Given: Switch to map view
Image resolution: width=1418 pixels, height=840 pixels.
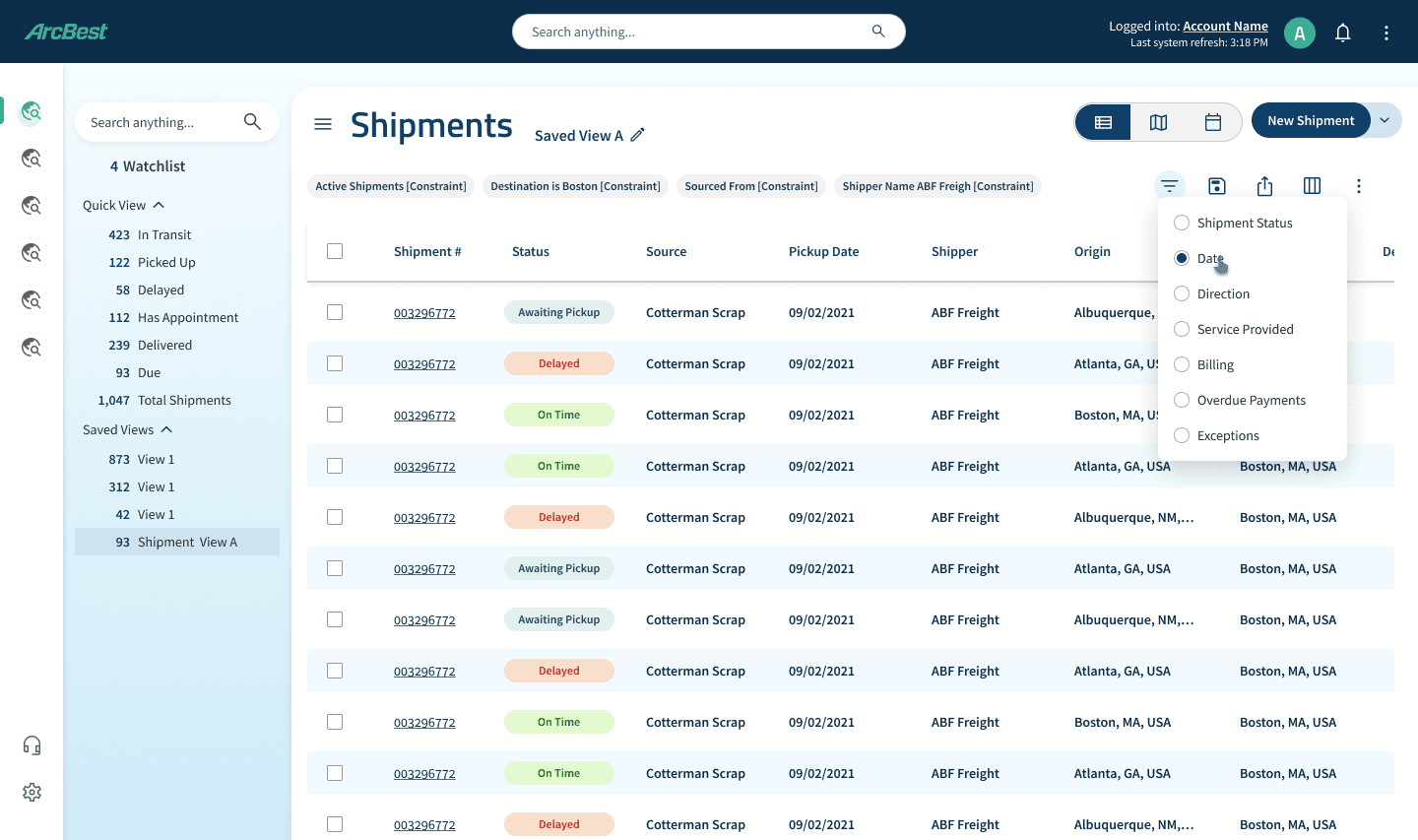Looking at the screenshot, I should pyautogui.click(x=1158, y=122).
